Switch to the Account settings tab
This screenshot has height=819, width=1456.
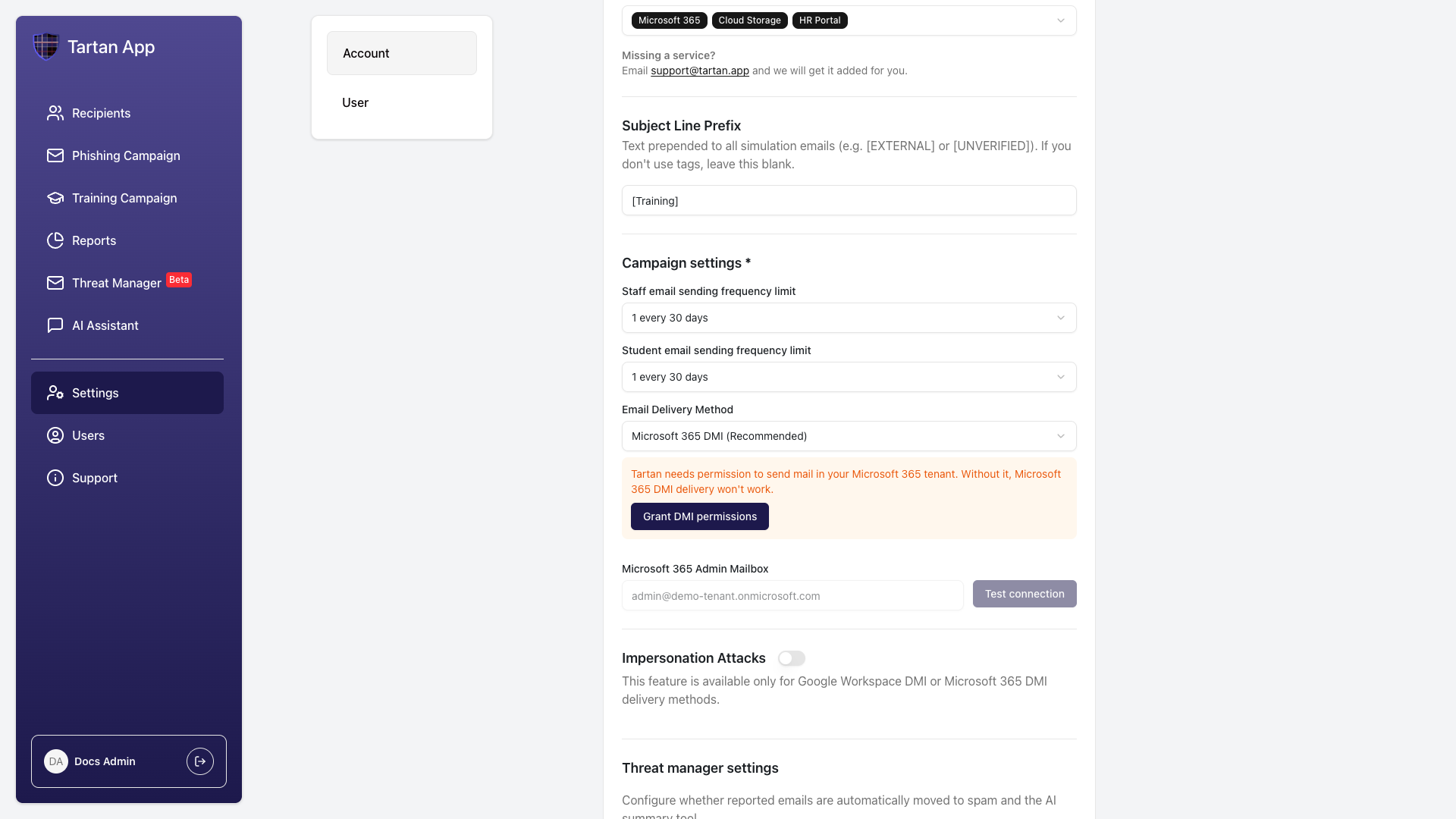(402, 53)
